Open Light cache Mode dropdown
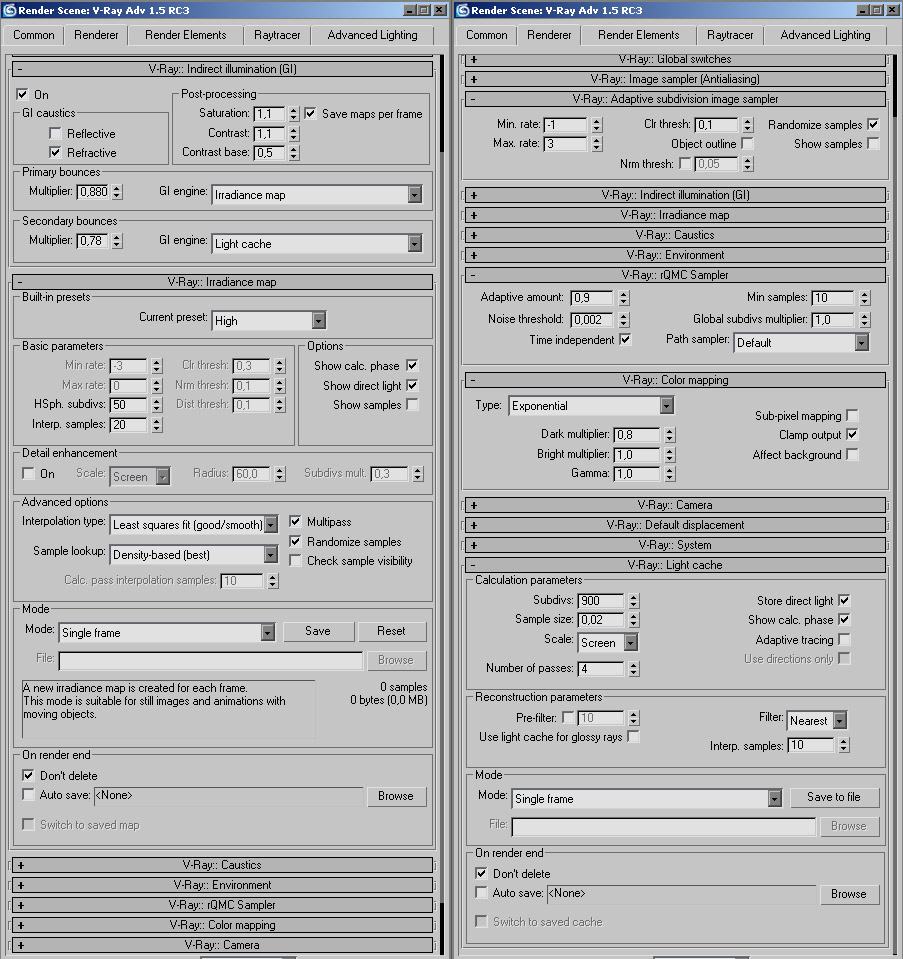Screen dimensions: 903x959 [x=647, y=798]
